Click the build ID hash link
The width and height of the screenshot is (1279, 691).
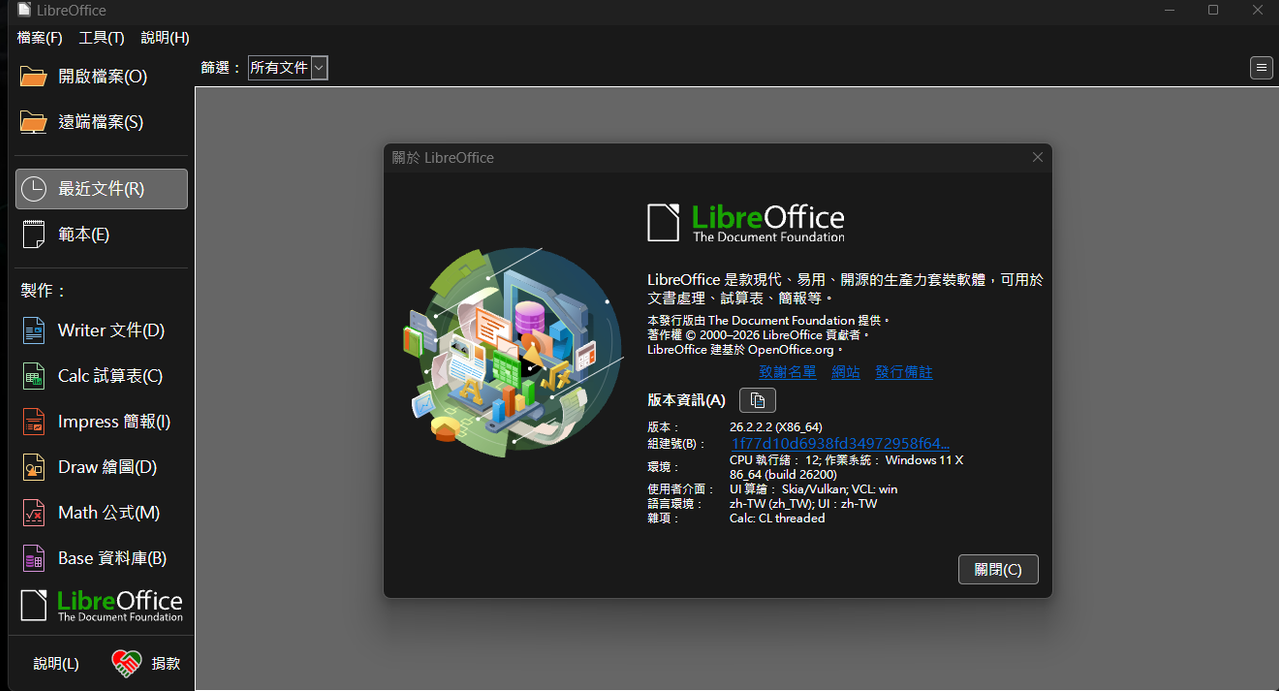tap(840, 443)
